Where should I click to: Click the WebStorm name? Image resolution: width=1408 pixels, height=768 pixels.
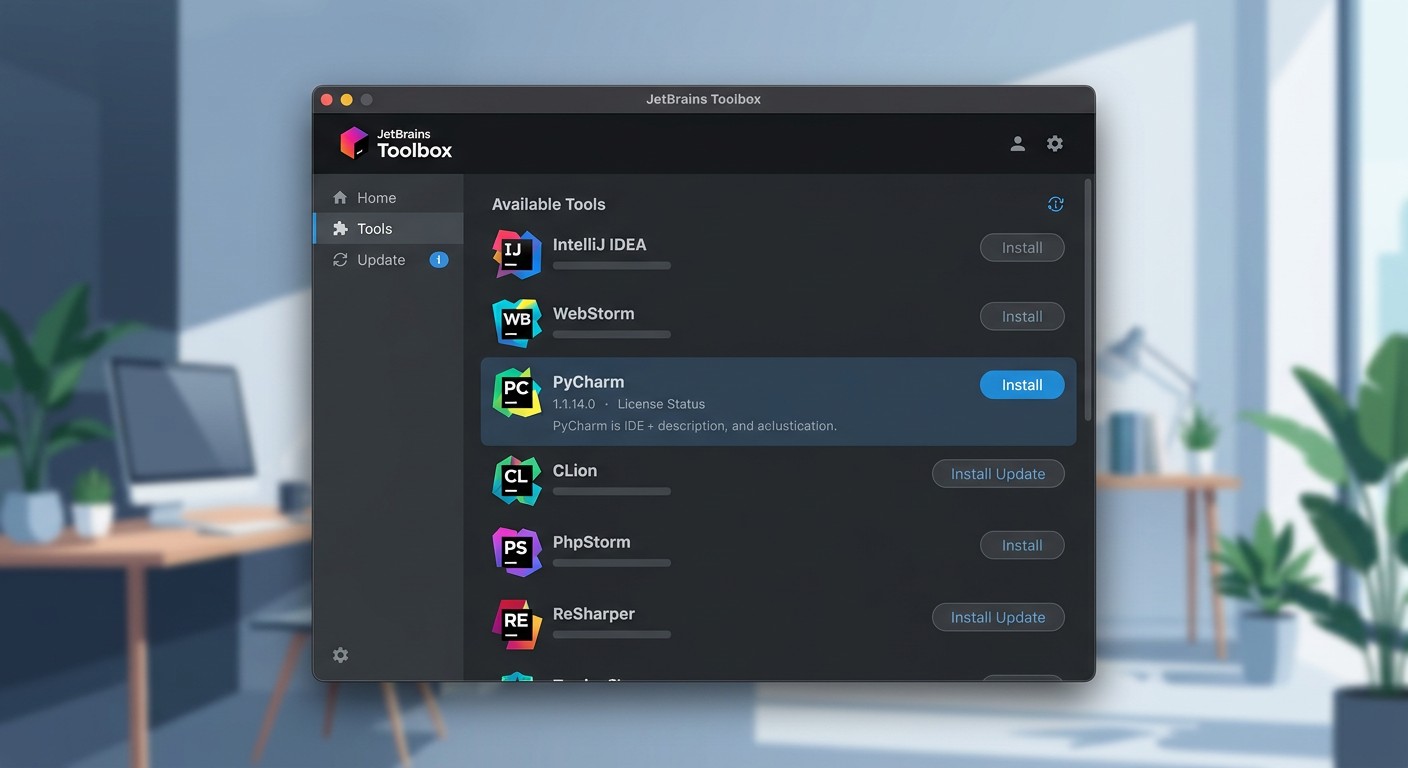click(594, 314)
